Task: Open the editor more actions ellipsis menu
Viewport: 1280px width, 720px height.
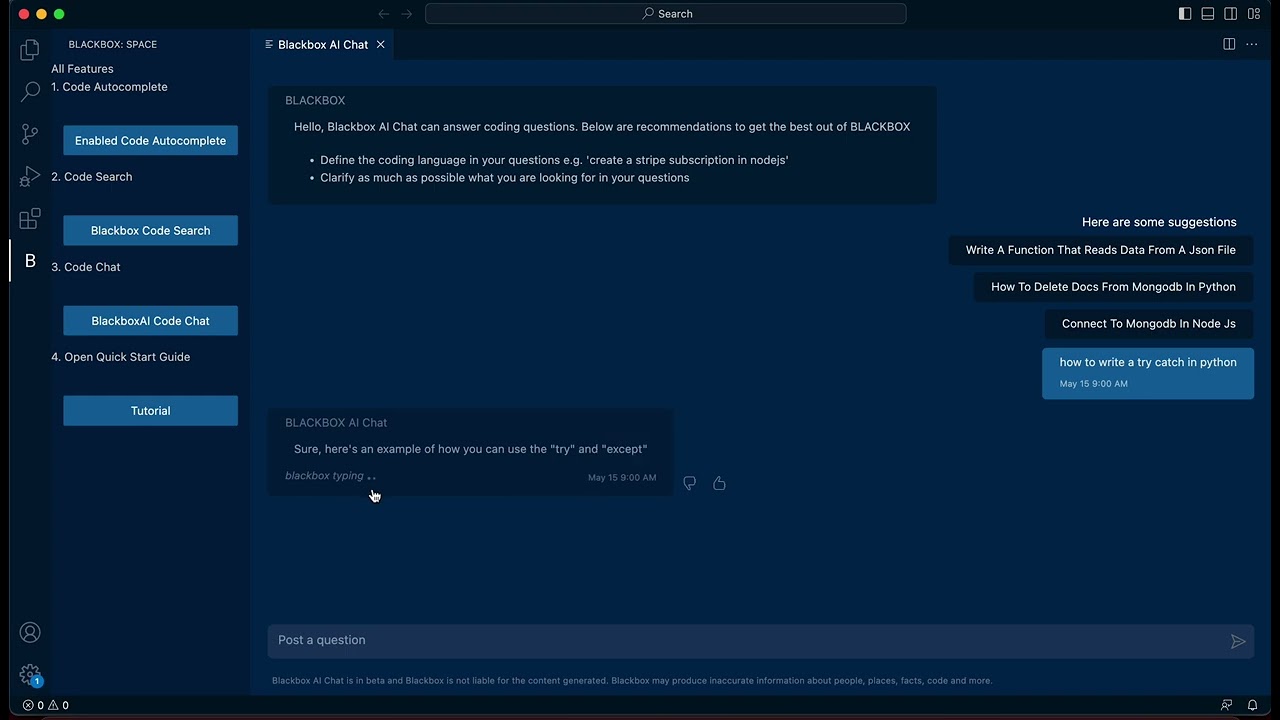Action: [1251, 44]
